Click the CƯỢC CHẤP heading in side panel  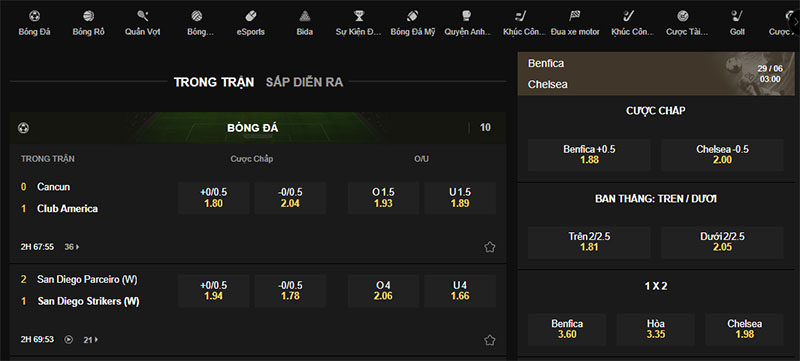click(x=656, y=111)
